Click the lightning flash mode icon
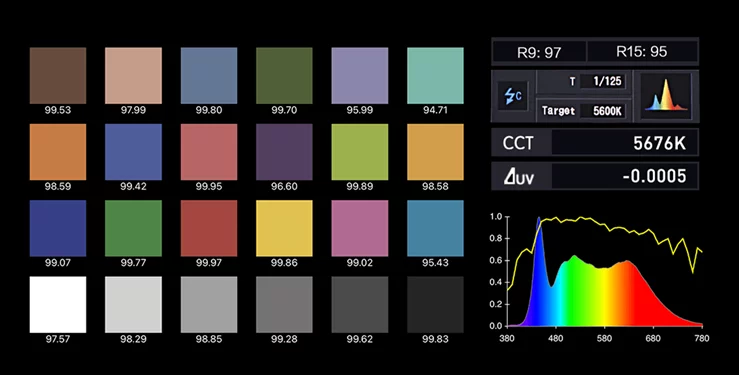 (513, 96)
